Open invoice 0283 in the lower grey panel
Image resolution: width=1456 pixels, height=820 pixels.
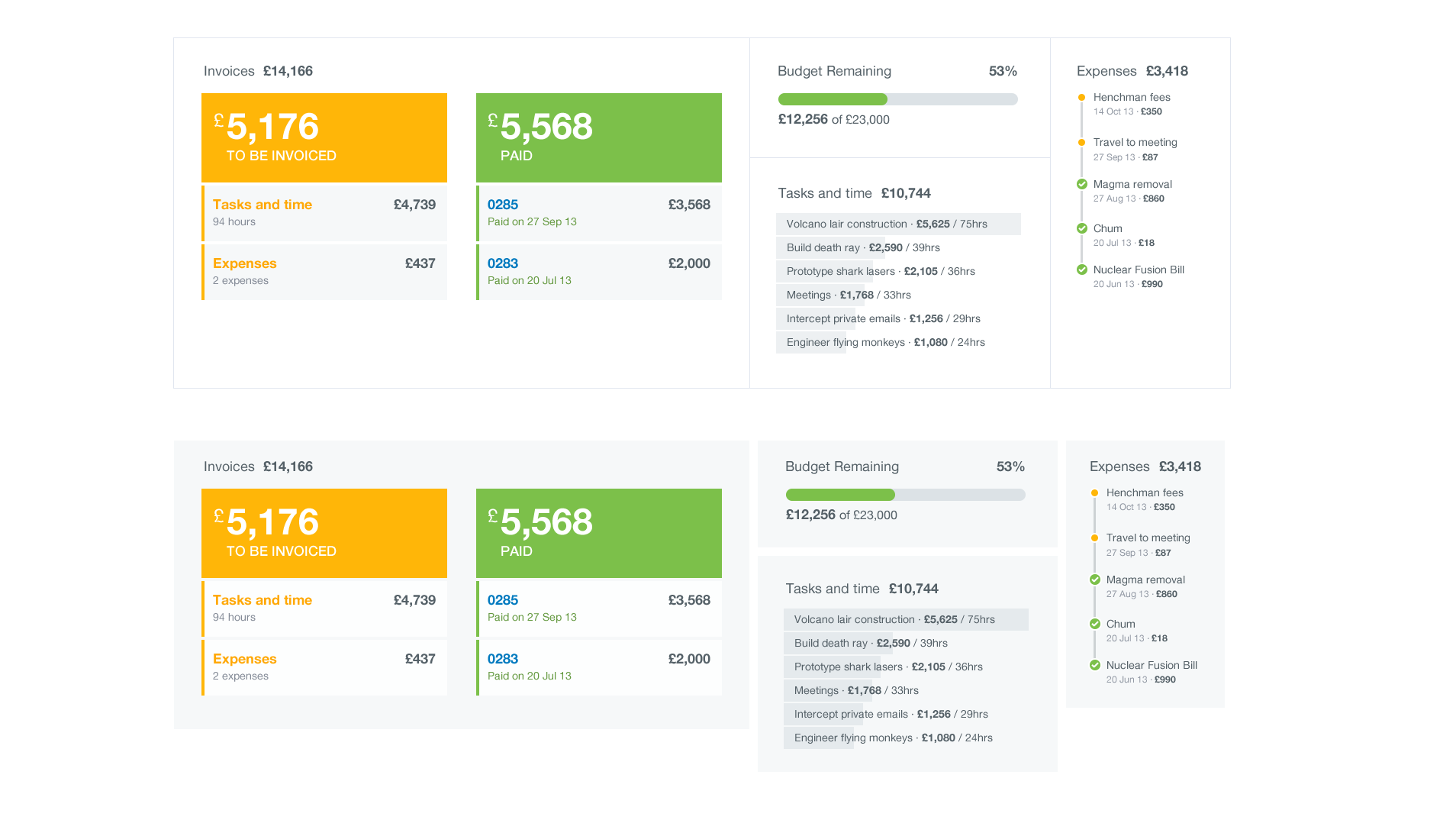point(502,659)
